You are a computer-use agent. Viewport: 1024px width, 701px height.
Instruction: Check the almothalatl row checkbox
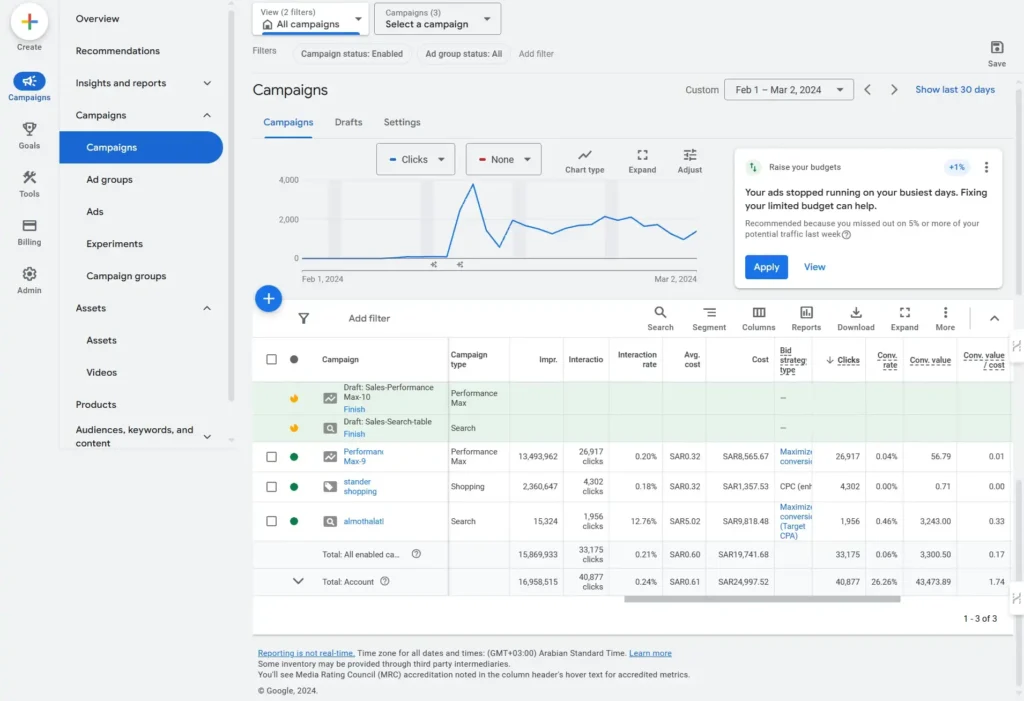(x=271, y=521)
